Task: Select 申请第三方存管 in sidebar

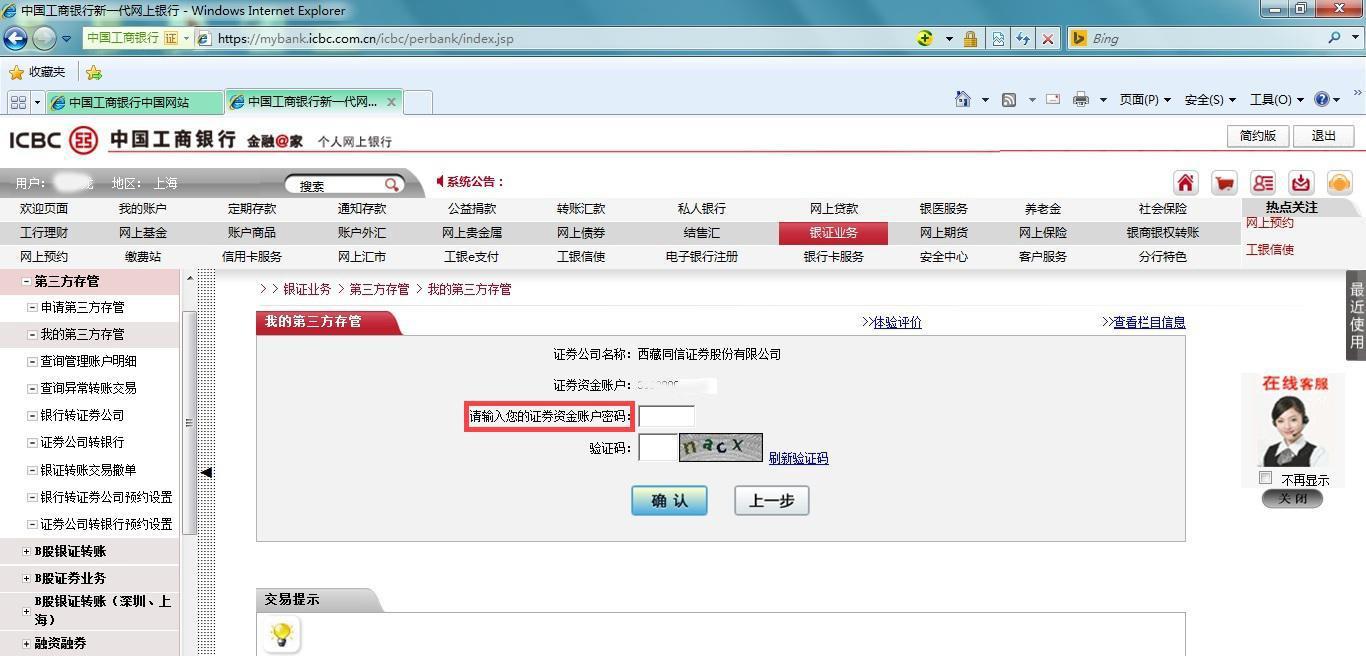Action: point(82,308)
